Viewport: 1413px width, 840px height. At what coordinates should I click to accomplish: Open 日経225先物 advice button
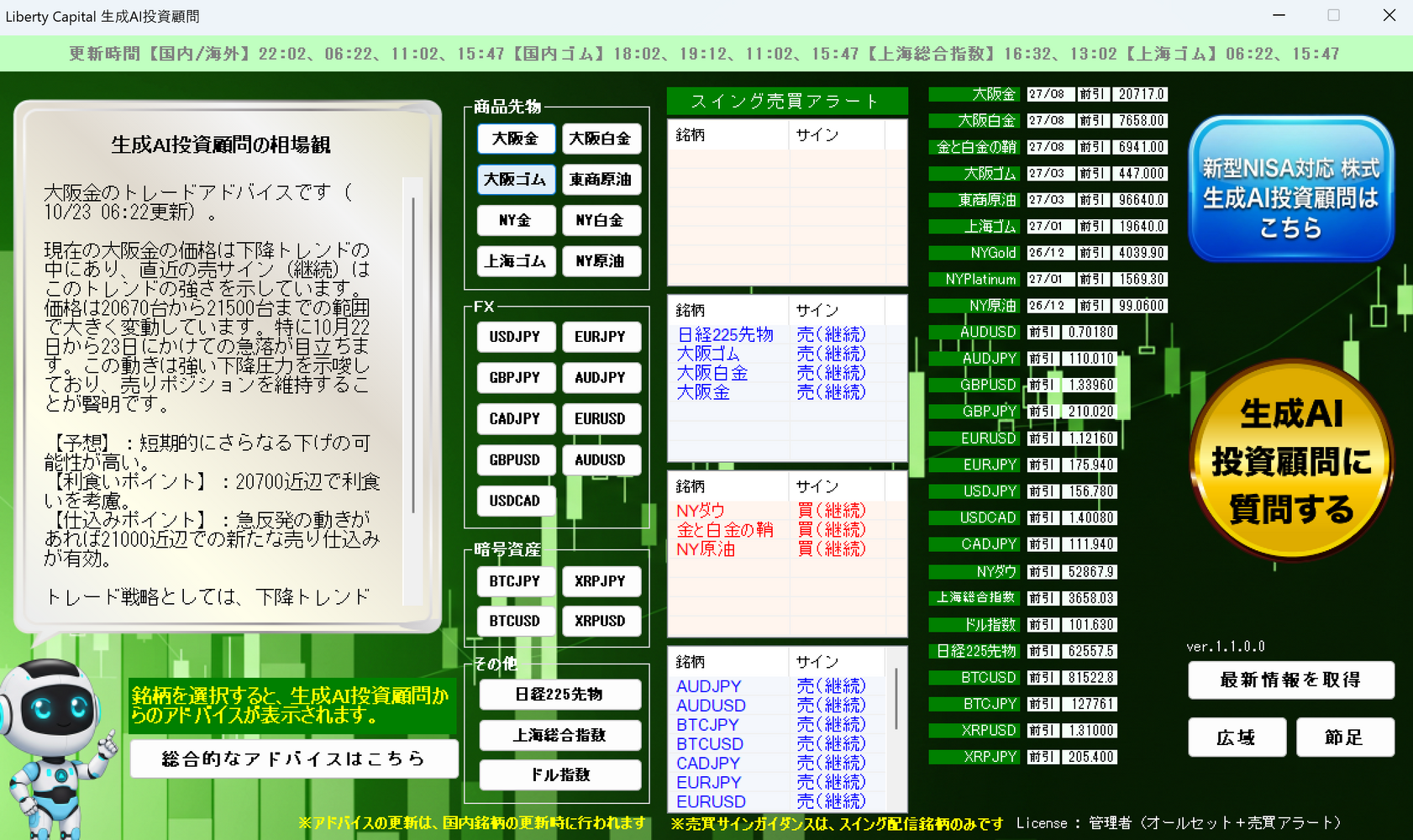pos(559,695)
